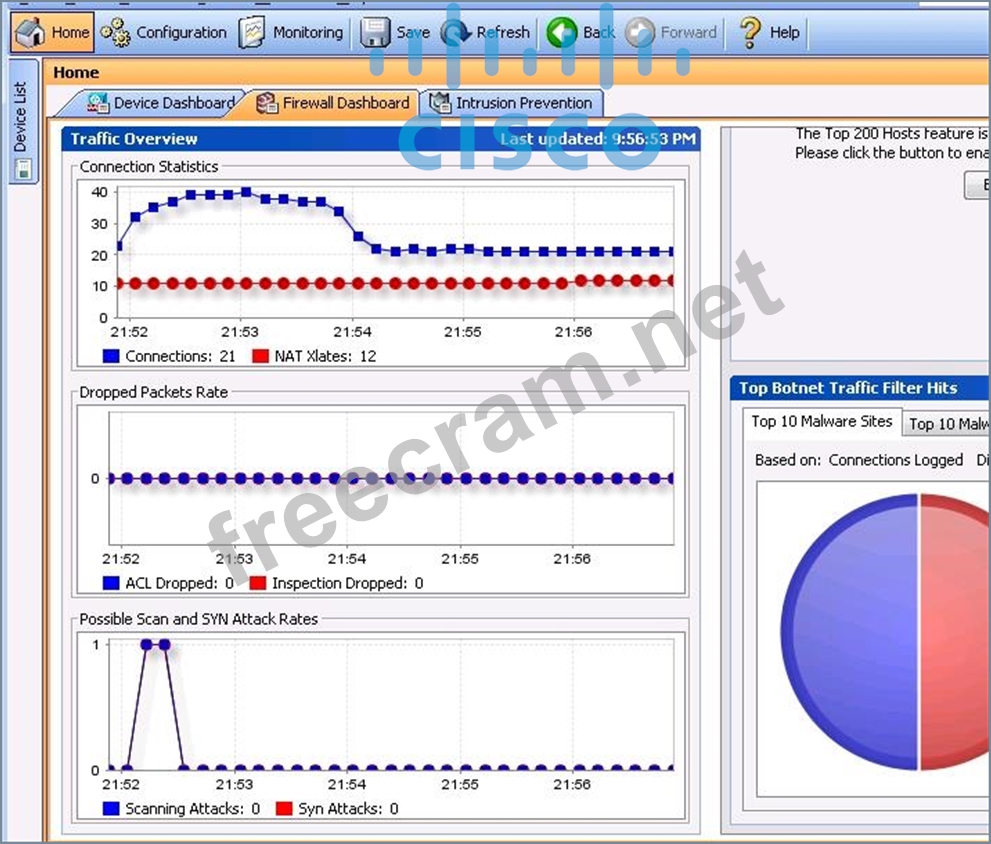Image resolution: width=991 pixels, height=844 pixels.
Task: Switch to the Device Dashboard tab
Action: (x=162, y=103)
